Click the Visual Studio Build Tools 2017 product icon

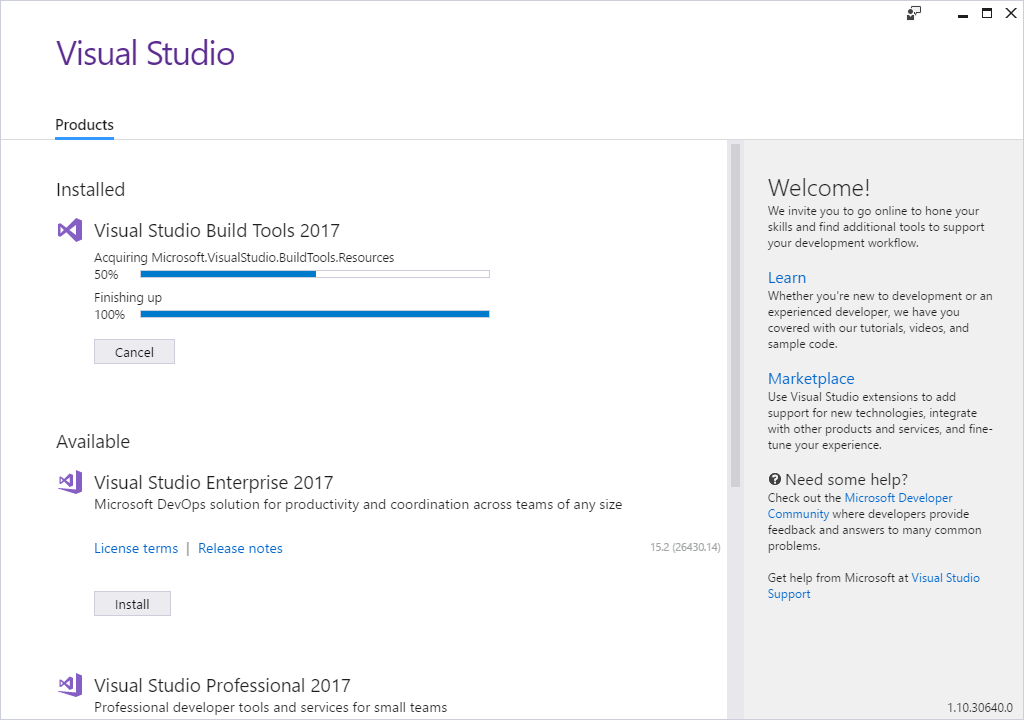coord(69,230)
